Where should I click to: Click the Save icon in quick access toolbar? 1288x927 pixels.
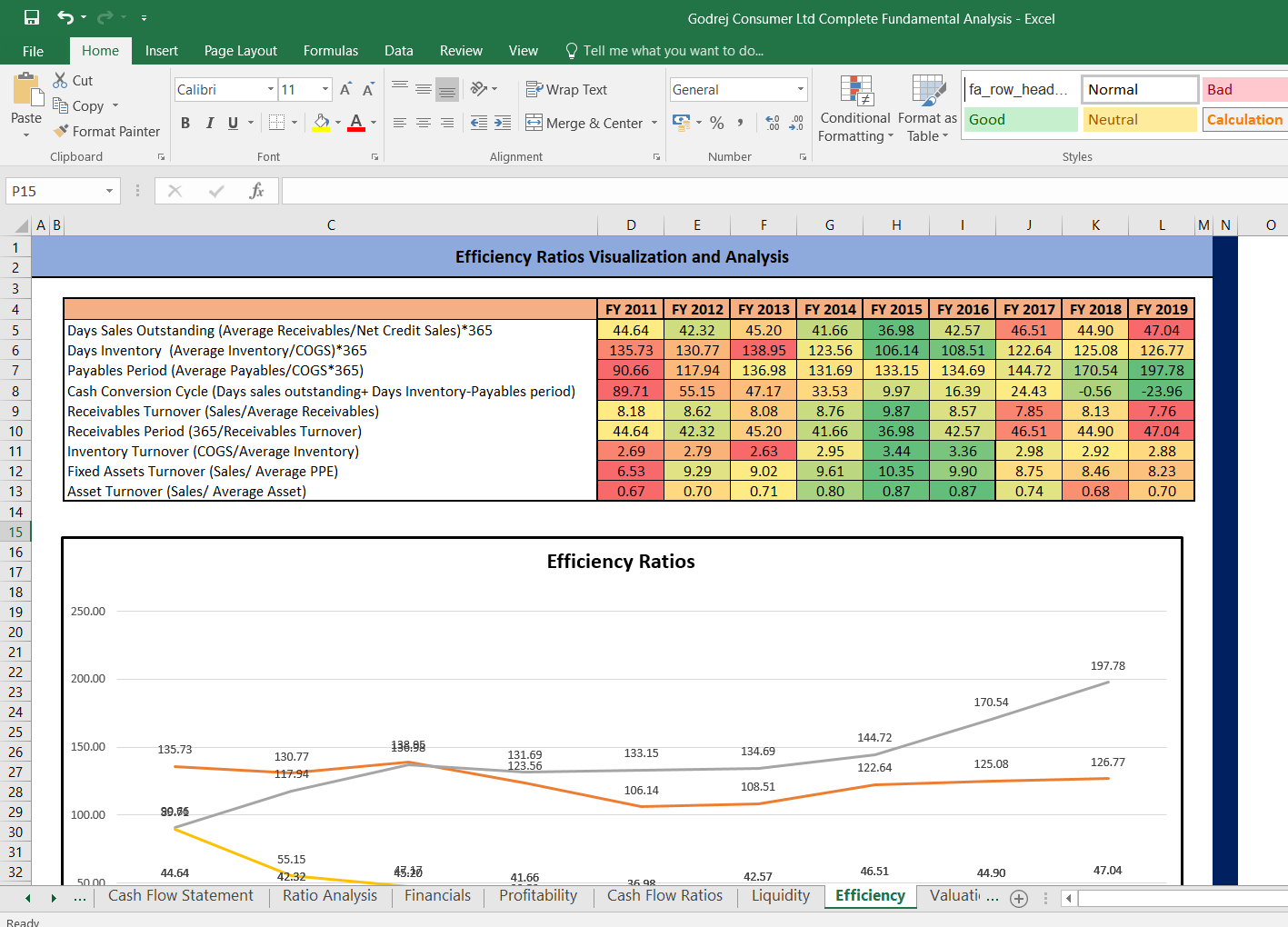(x=32, y=17)
